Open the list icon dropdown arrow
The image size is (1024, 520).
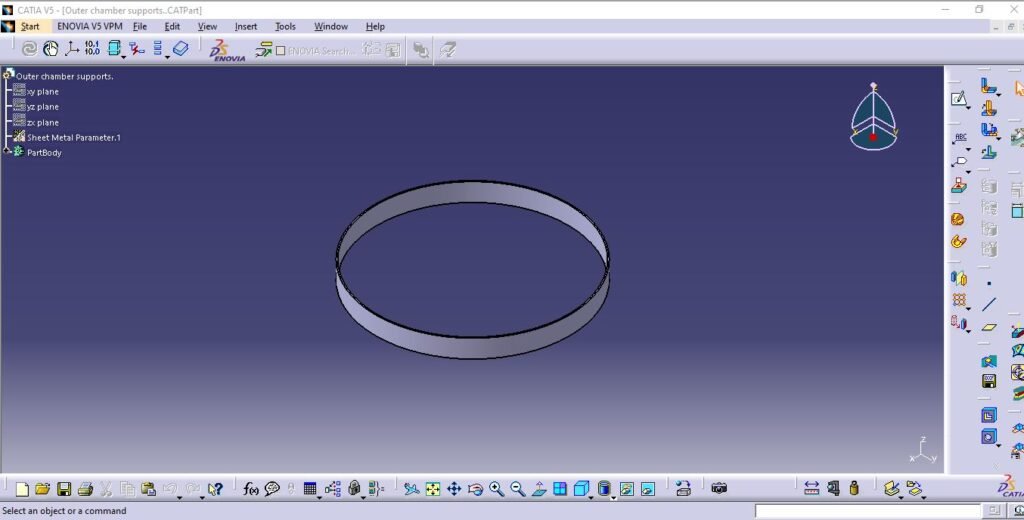coord(167,57)
